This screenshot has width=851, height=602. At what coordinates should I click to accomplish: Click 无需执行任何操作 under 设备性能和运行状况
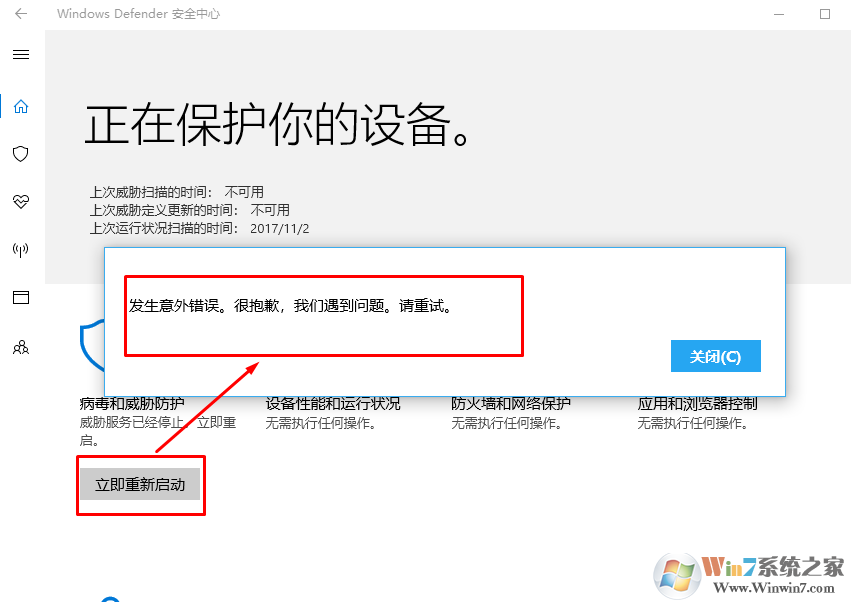tap(321, 423)
